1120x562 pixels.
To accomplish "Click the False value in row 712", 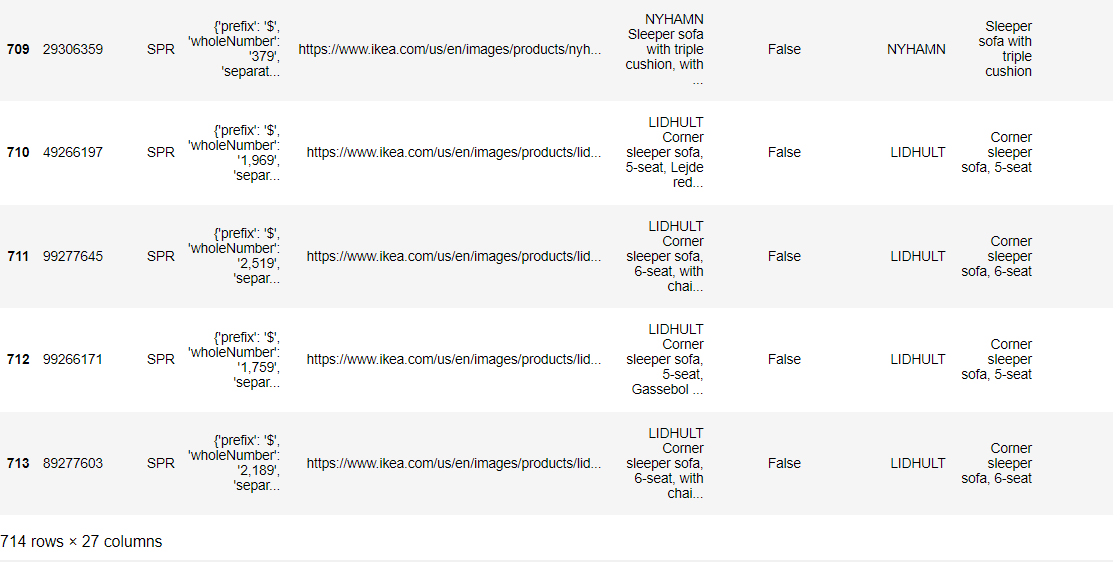I will 784,360.
